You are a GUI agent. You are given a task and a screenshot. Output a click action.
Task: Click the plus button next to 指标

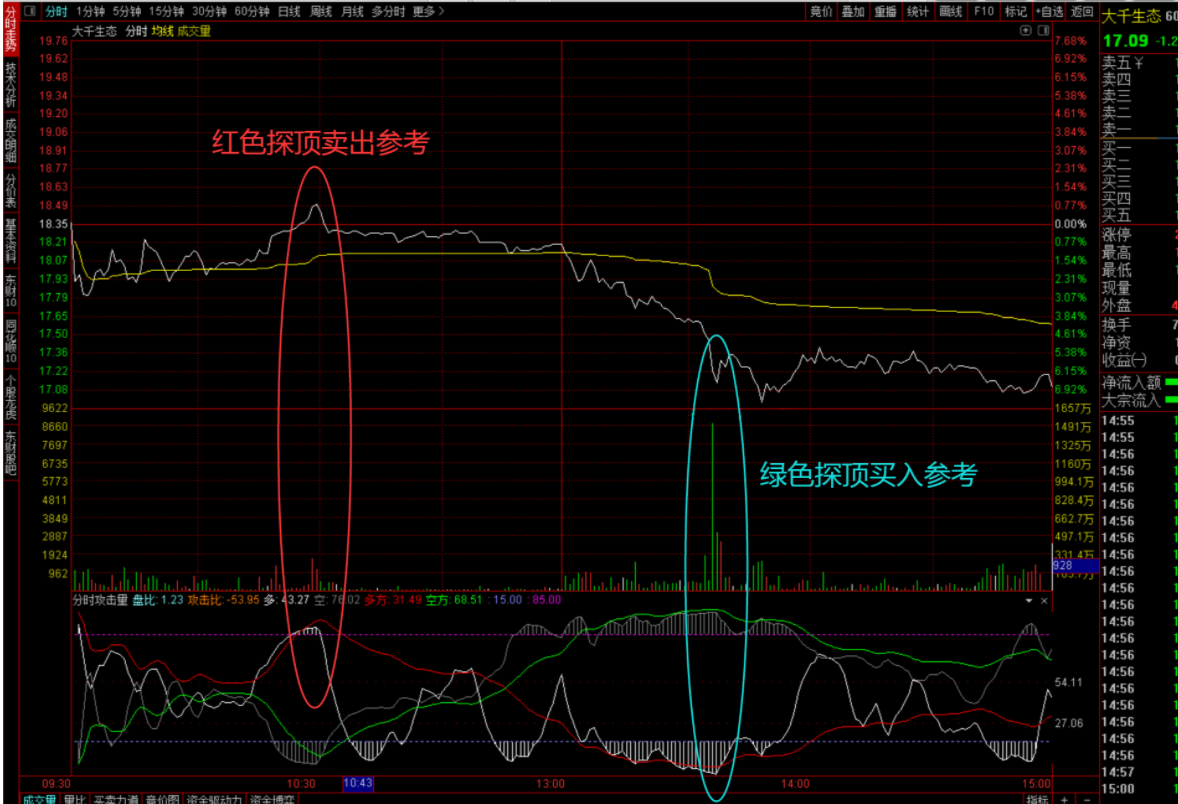1065,799
